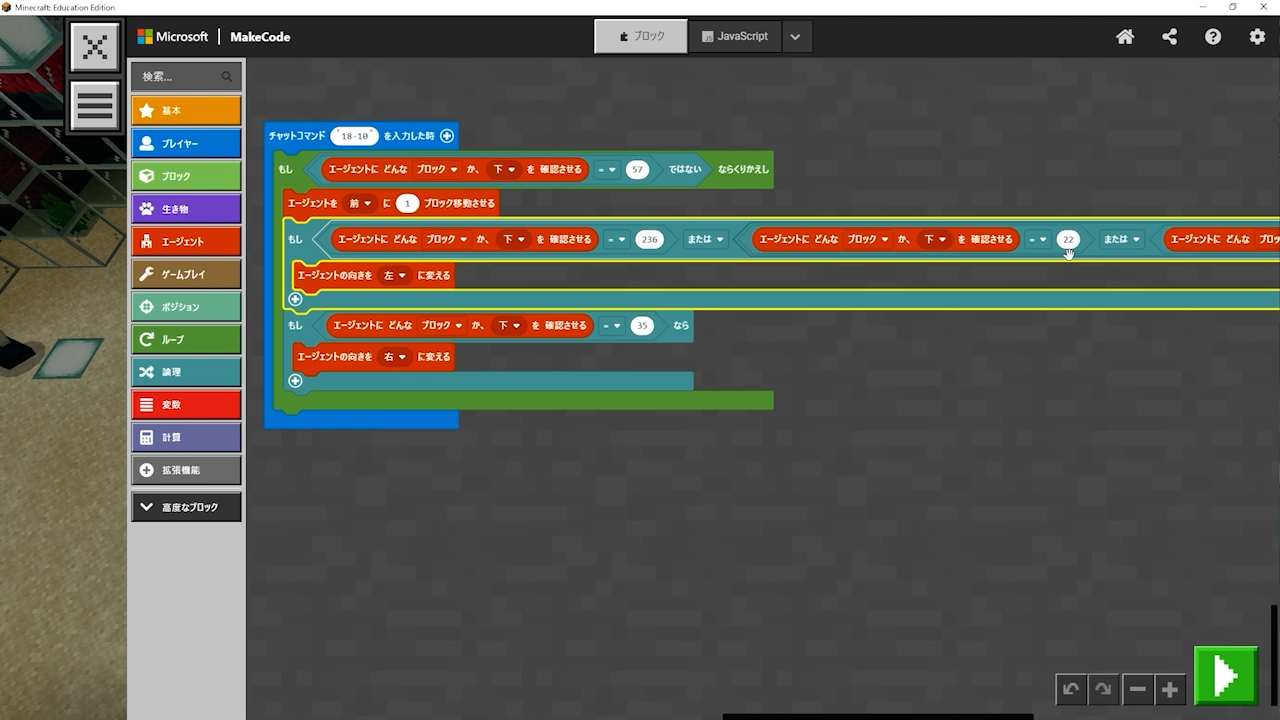The height and width of the screenshot is (720, 1280).
Task: Click the plus icon on chat command block
Action: tap(447, 136)
